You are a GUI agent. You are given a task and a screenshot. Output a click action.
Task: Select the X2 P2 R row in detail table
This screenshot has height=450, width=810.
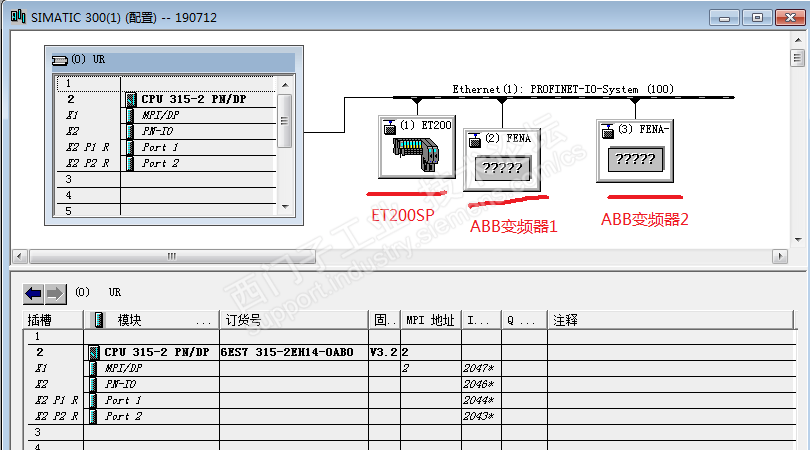[411, 416]
